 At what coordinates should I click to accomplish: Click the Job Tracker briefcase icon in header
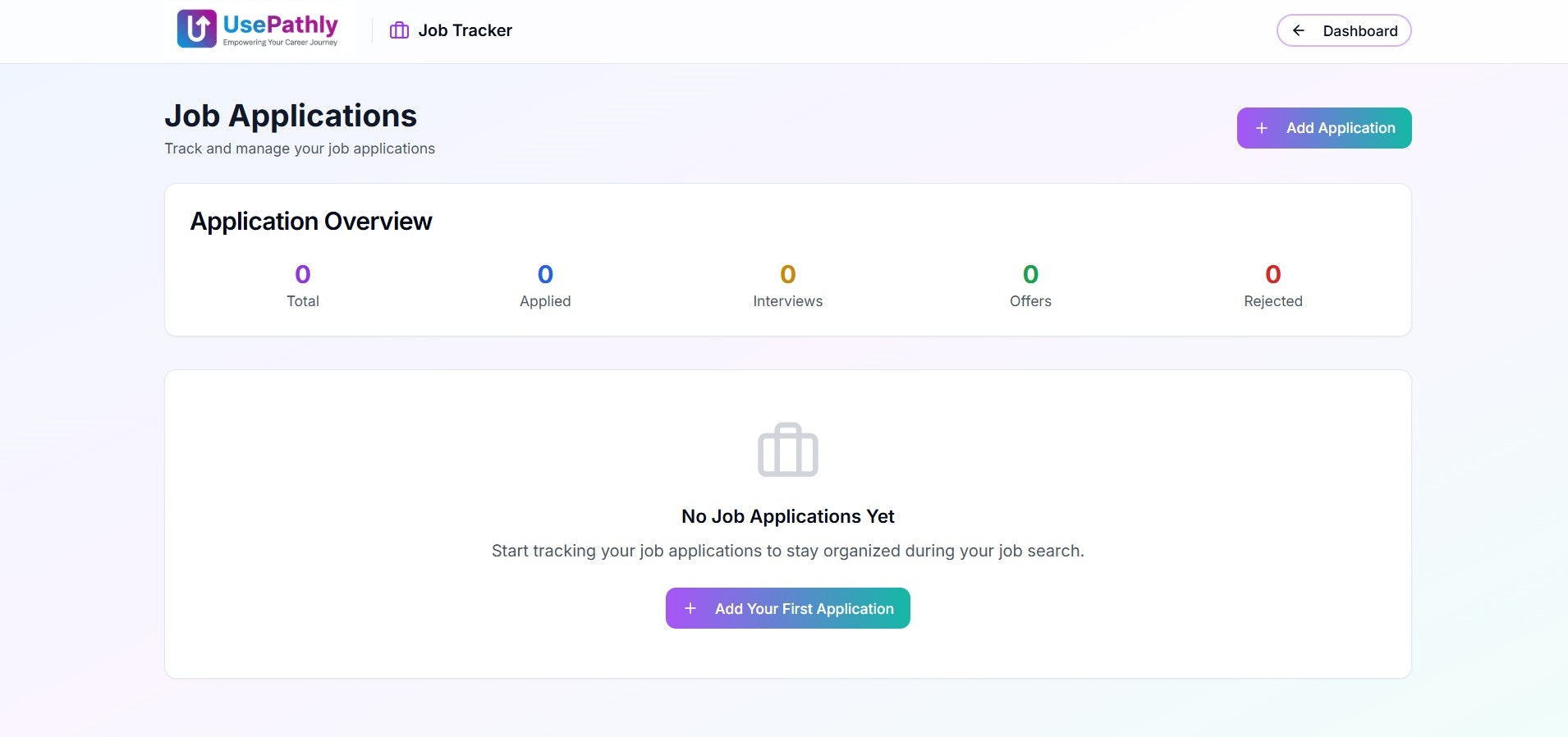[x=399, y=30]
